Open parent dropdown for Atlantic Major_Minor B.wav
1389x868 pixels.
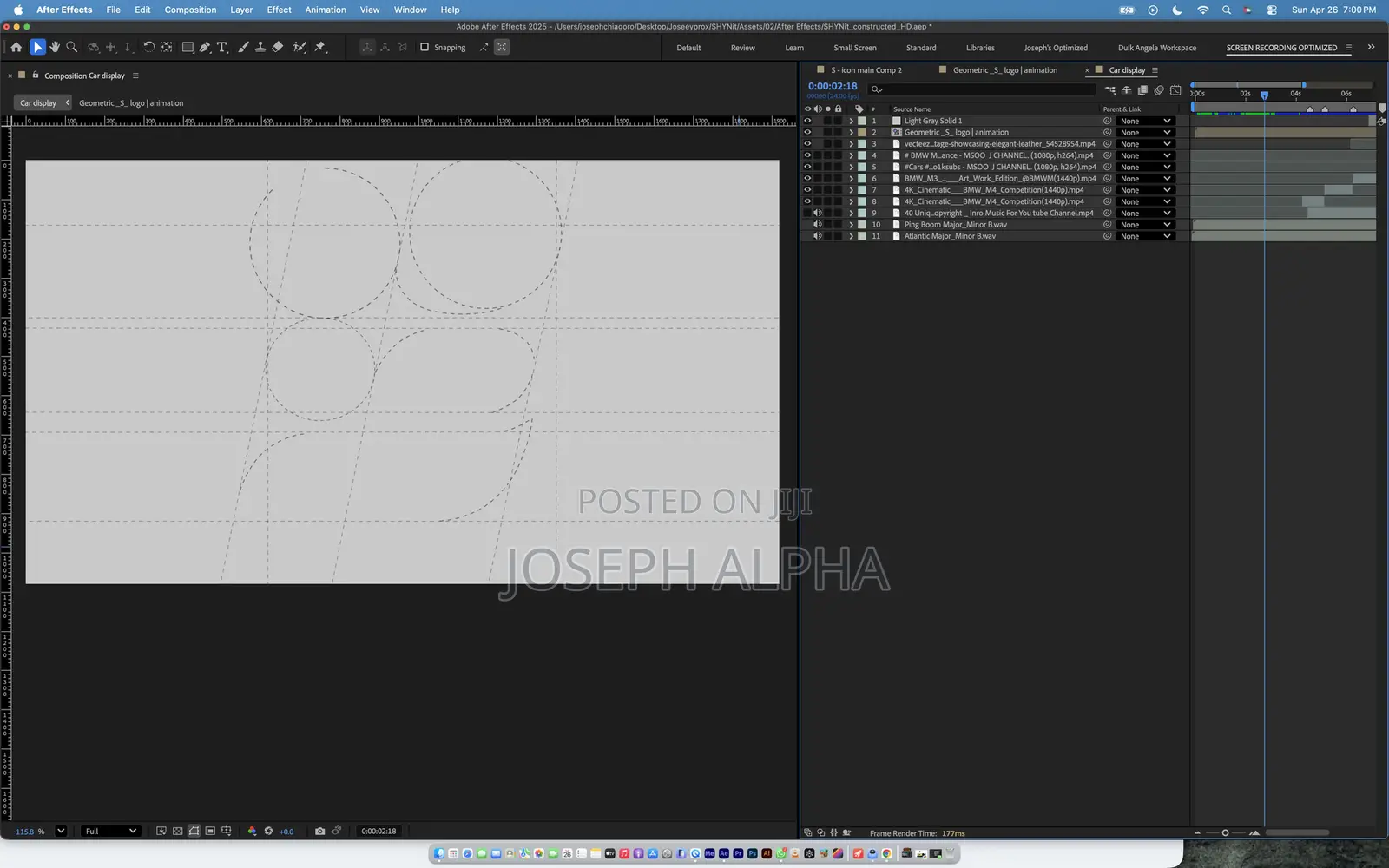tap(1145, 236)
